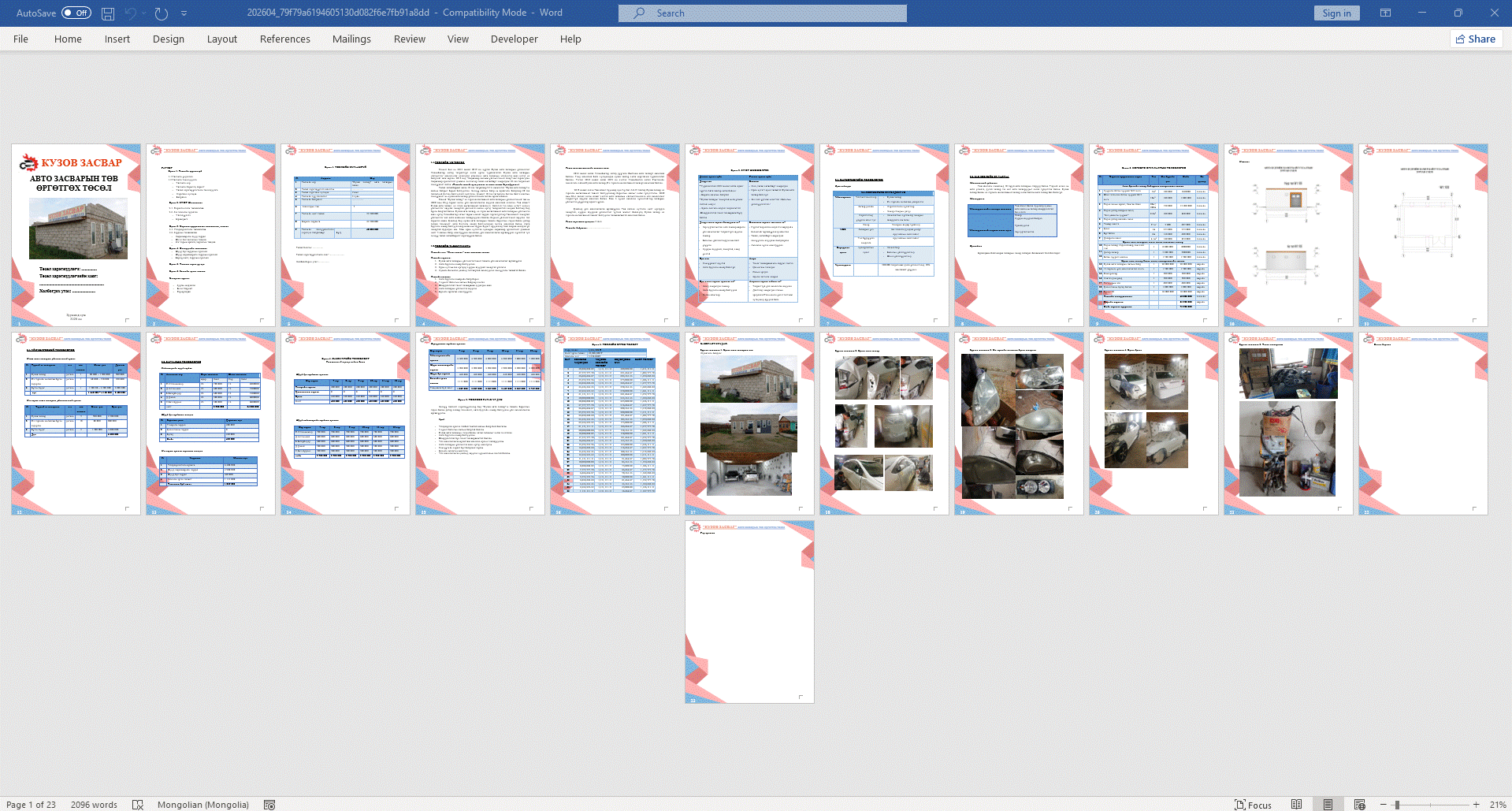Switch to the Developer tab

pyautogui.click(x=514, y=39)
